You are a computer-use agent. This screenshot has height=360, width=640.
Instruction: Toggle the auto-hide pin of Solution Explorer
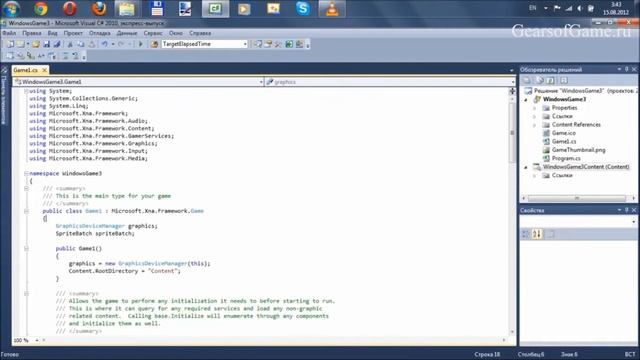(x=627, y=69)
